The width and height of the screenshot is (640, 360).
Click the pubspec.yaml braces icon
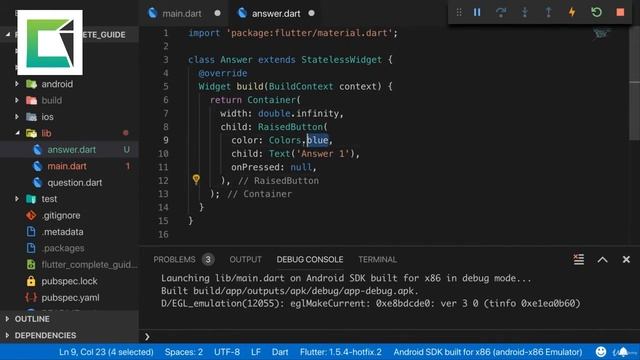coord(31,297)
